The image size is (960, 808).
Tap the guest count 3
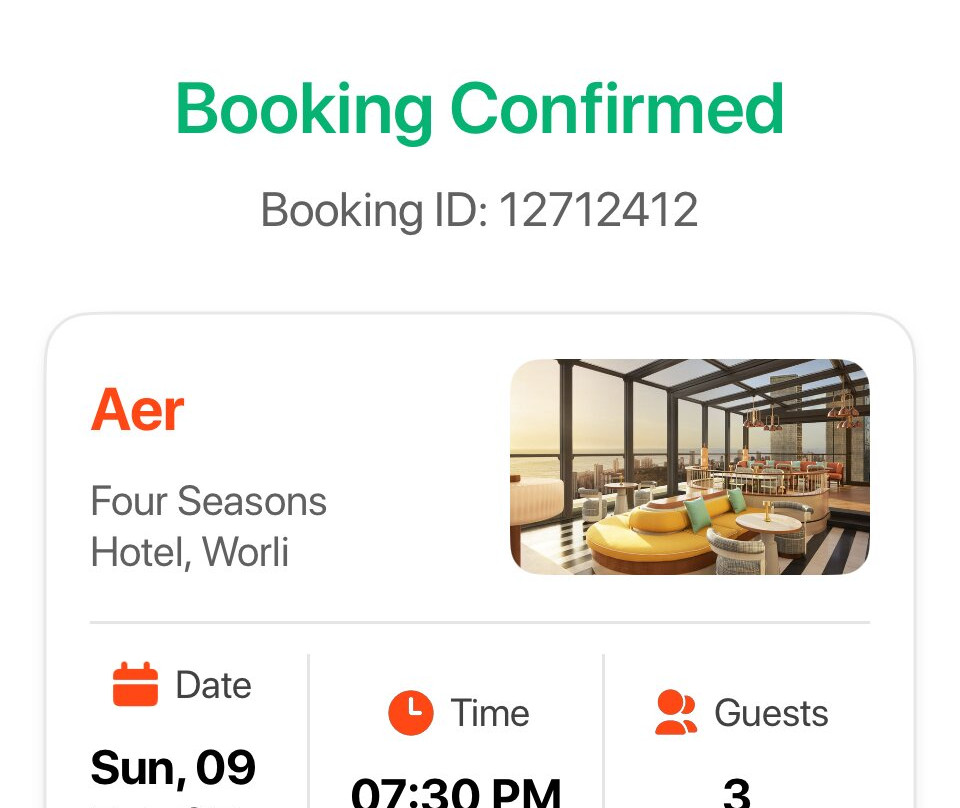pyautogui.click(x=736, y=793)
